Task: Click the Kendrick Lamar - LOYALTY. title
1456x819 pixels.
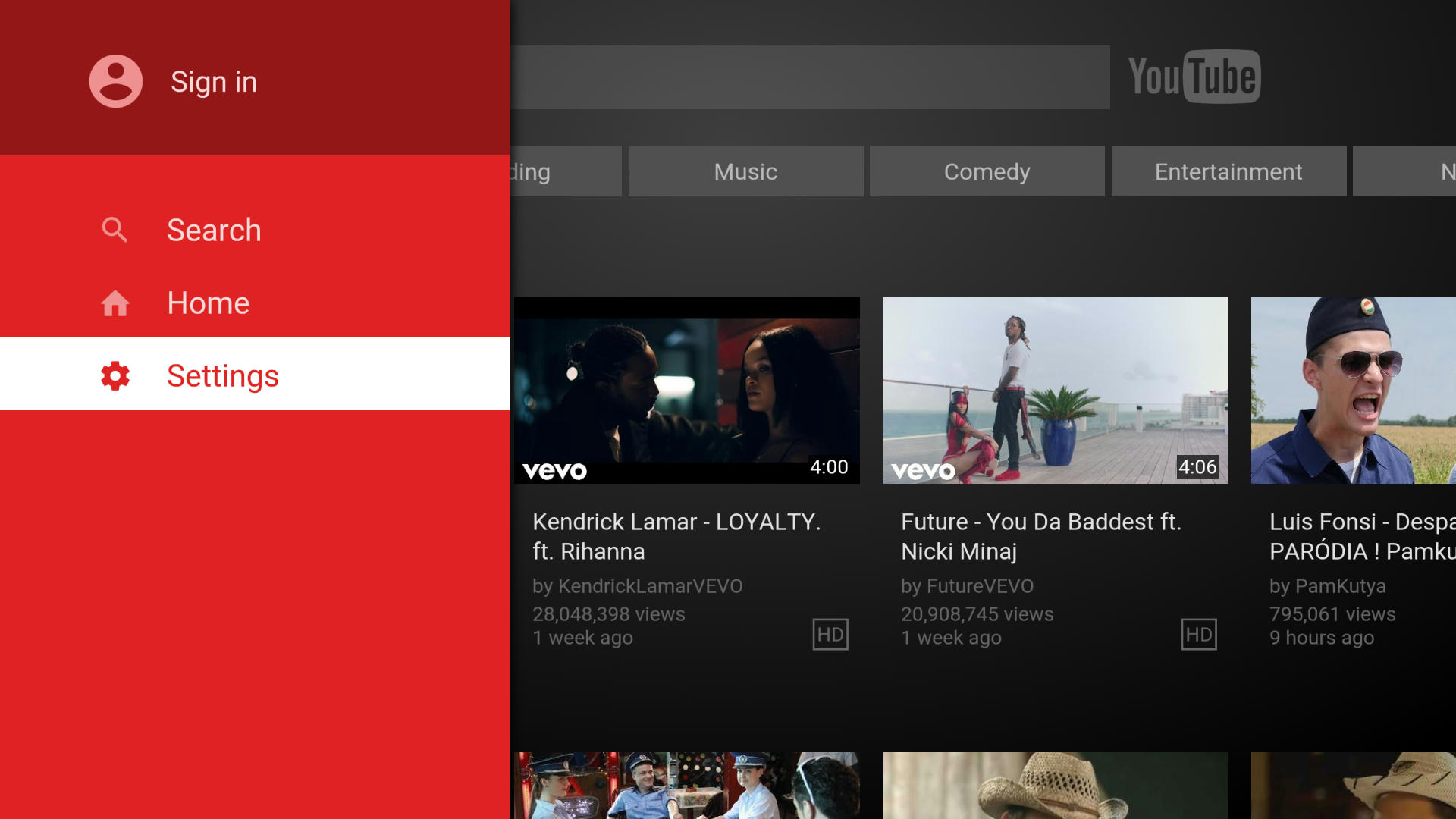Action: click(x=676, y=536)
